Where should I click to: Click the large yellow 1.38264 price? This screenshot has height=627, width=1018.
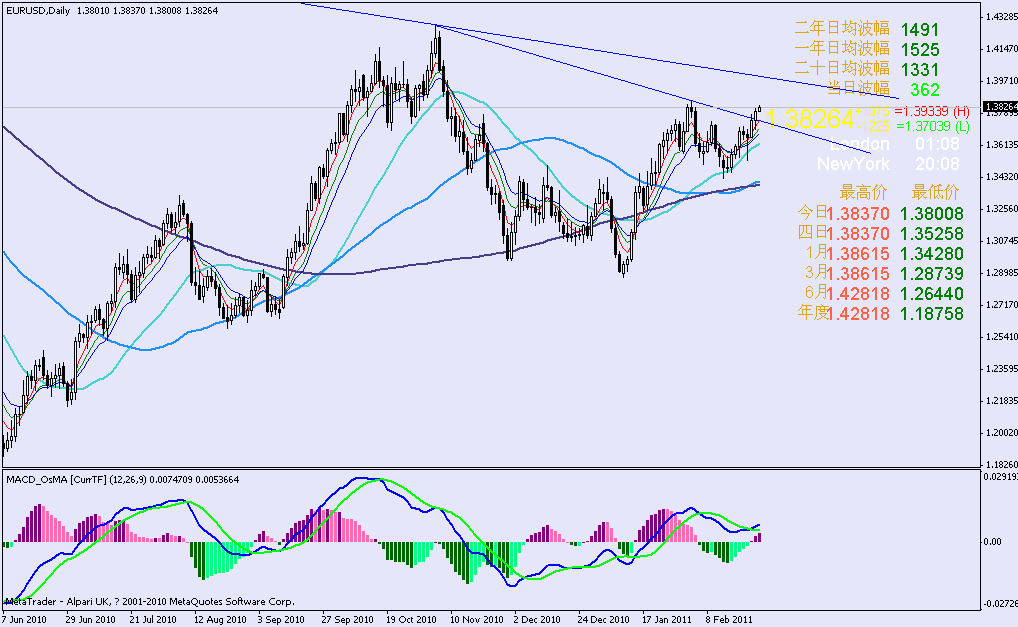pyautogui.click(x=810, y=119)
